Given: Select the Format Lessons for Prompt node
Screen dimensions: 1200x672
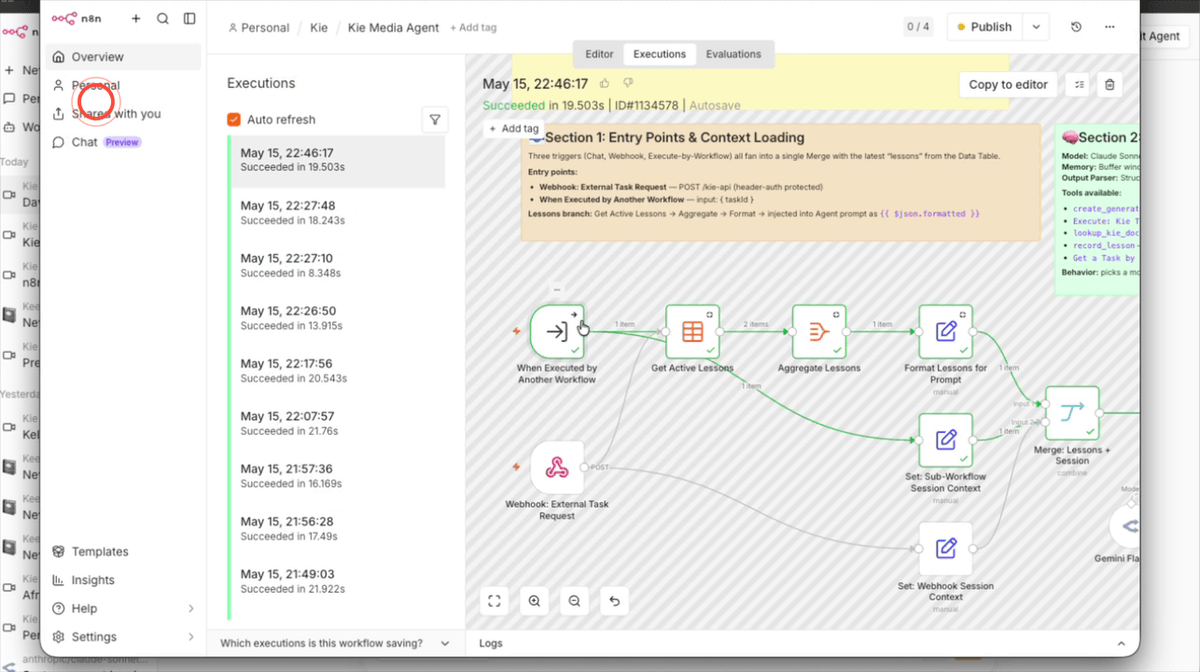Looking at the screenshot, I should 945,331.
